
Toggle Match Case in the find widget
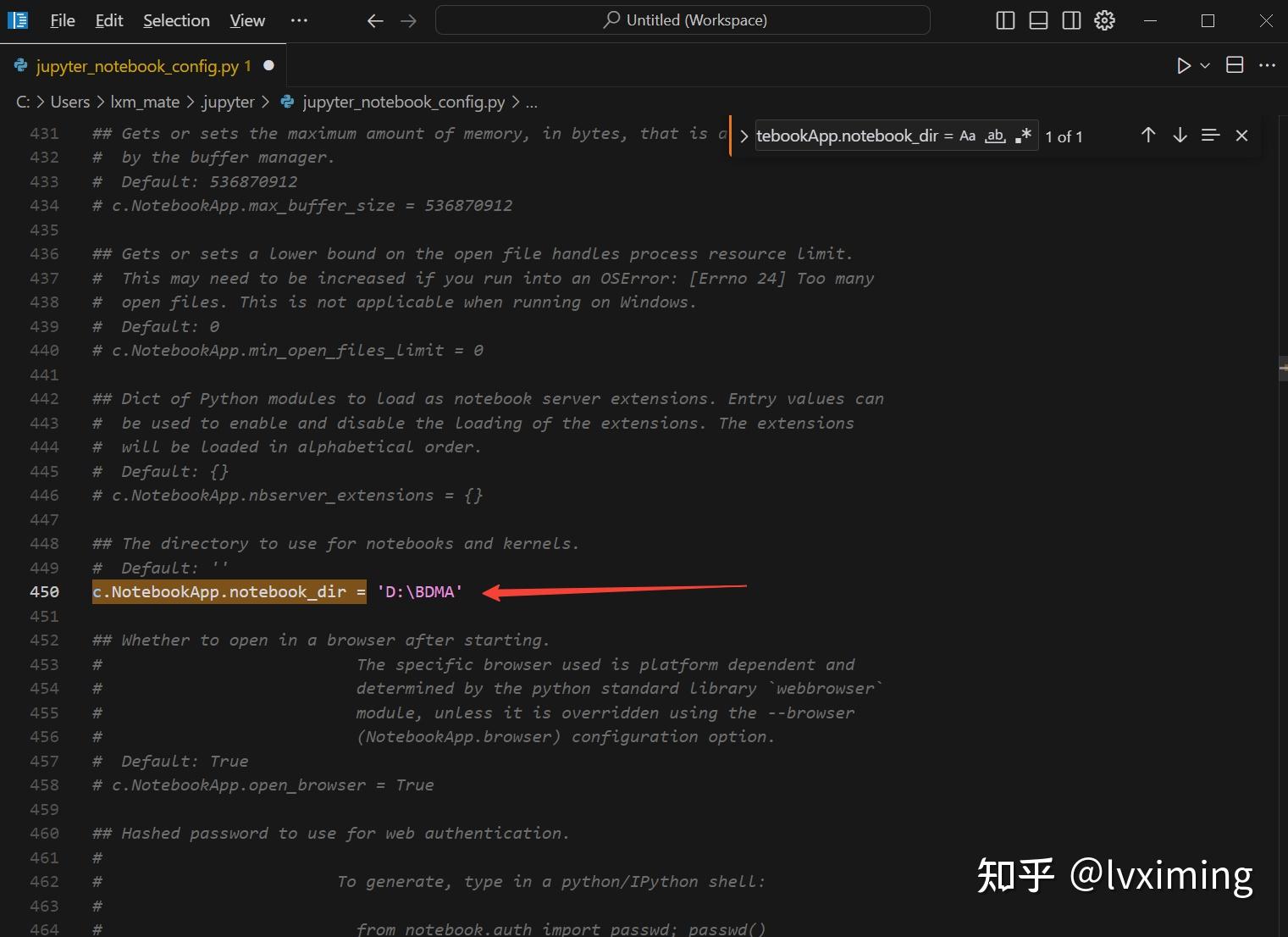[968, 135]
